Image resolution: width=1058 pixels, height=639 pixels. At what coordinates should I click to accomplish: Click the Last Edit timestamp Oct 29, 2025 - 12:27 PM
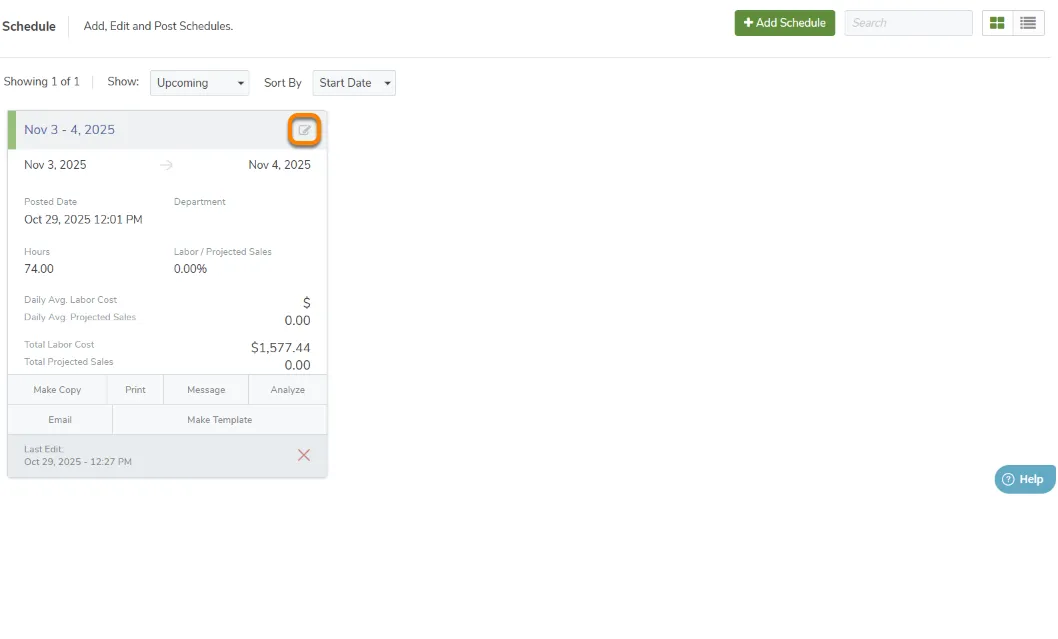click(78, 462)
